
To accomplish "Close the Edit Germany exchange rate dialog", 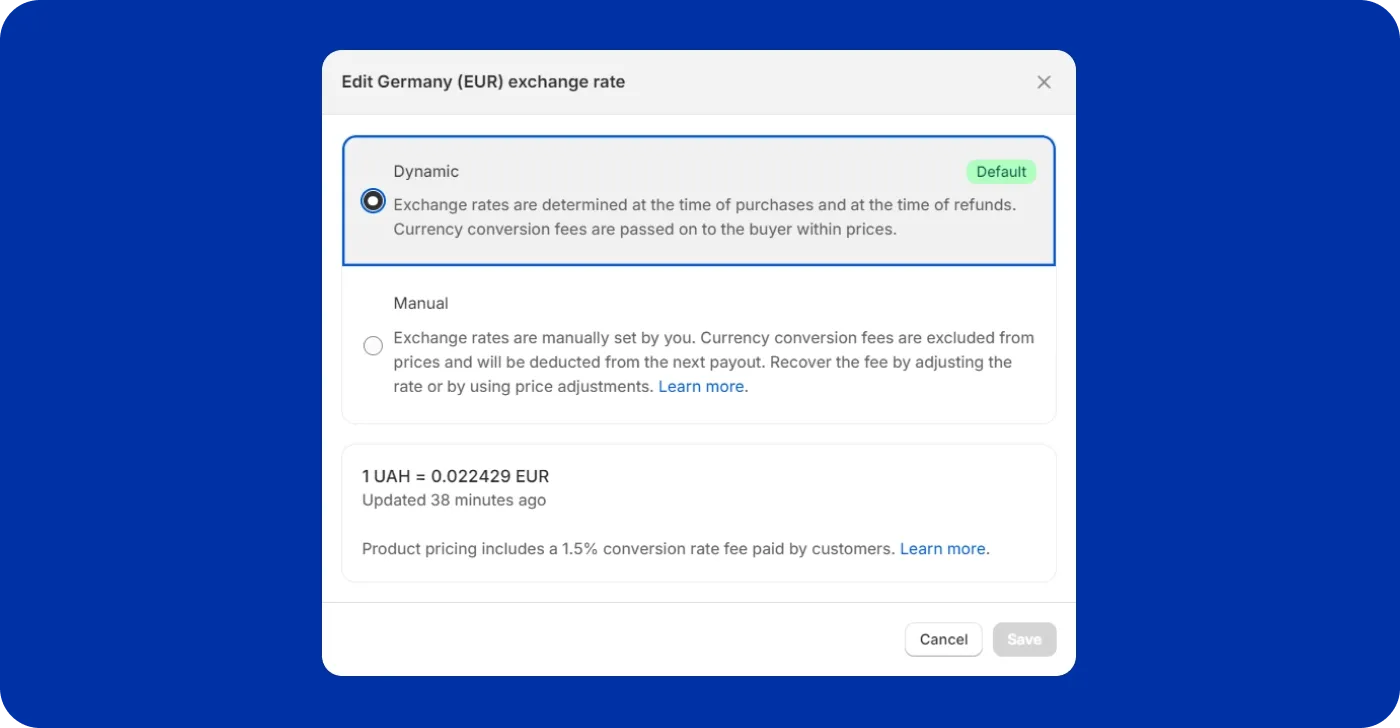I will [1043, 81].
